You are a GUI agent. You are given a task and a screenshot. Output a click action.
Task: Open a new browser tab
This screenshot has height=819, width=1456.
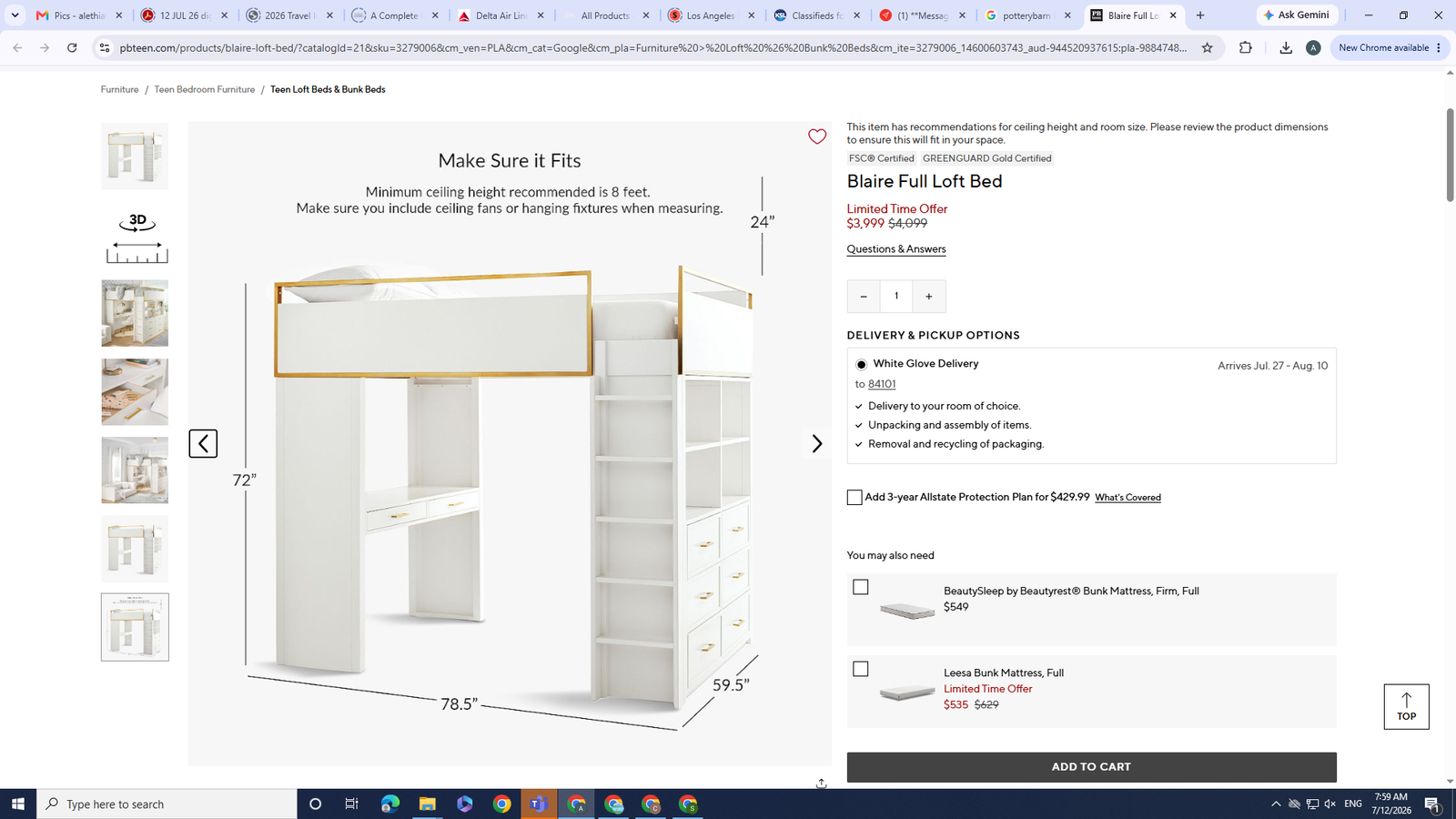1200,15
